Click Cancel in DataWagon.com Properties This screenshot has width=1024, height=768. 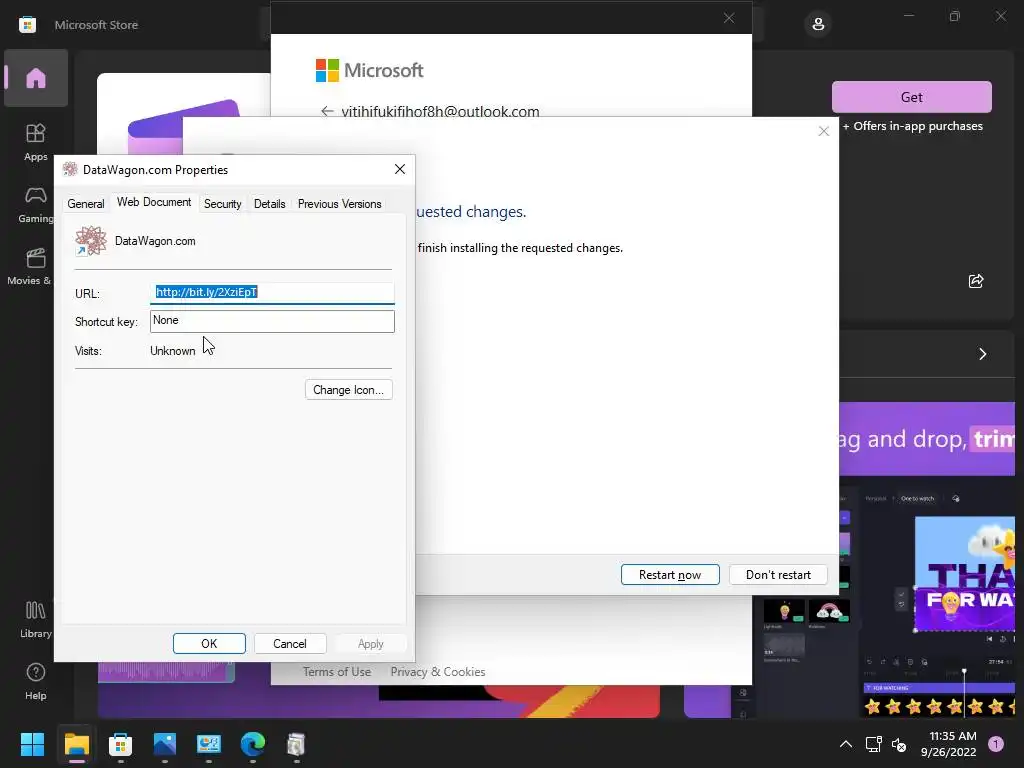pos(290,643)
